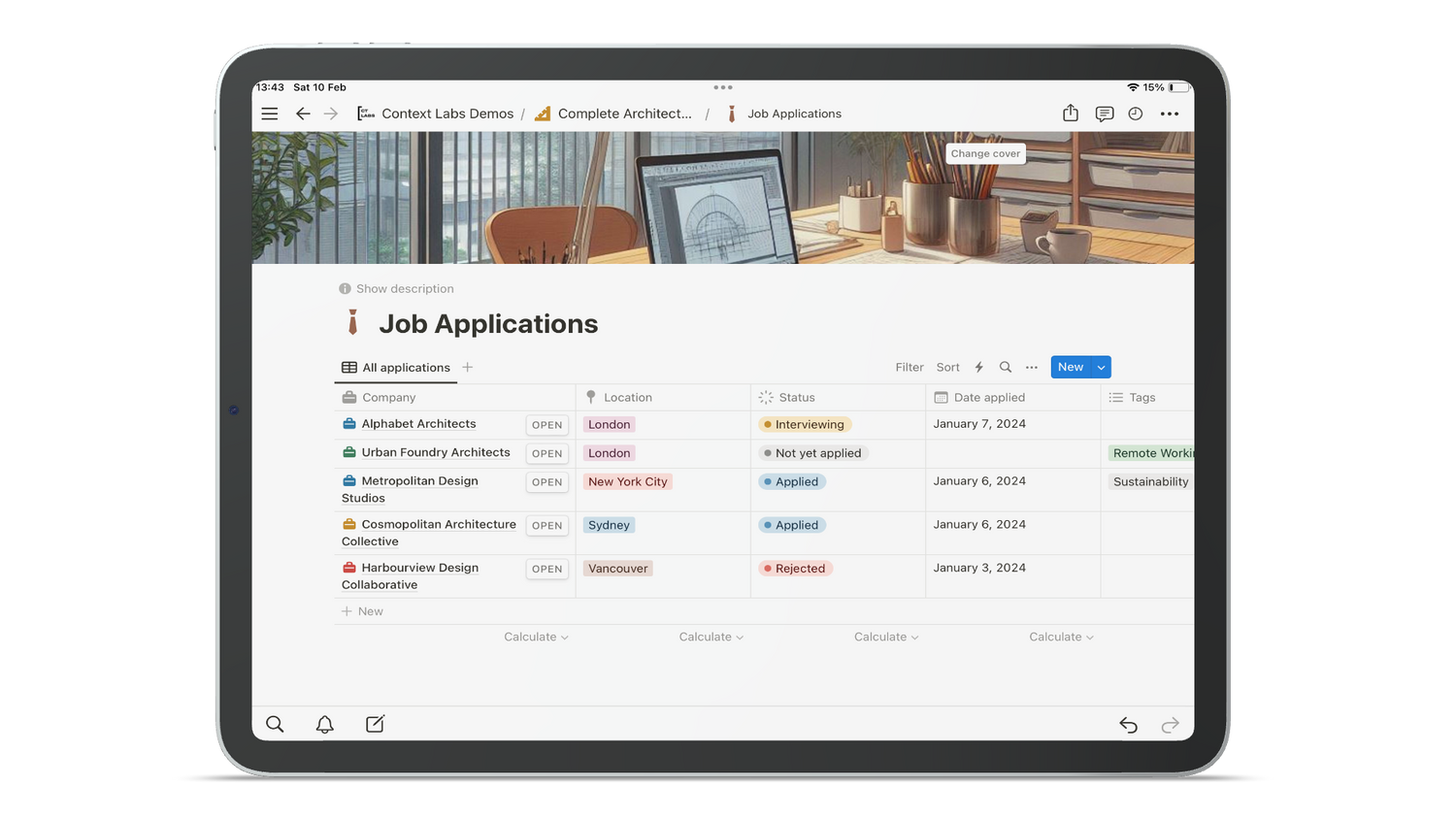The image size is (1456, 819).
Task: Click Show description link
Action: pos(404,288)
